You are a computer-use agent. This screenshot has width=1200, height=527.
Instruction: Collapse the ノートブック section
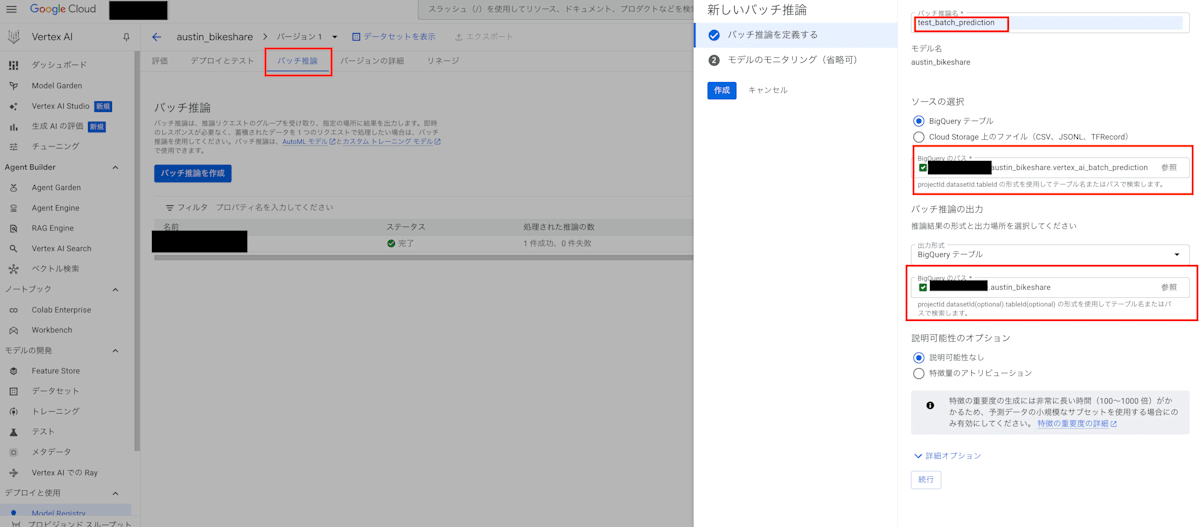115,289
